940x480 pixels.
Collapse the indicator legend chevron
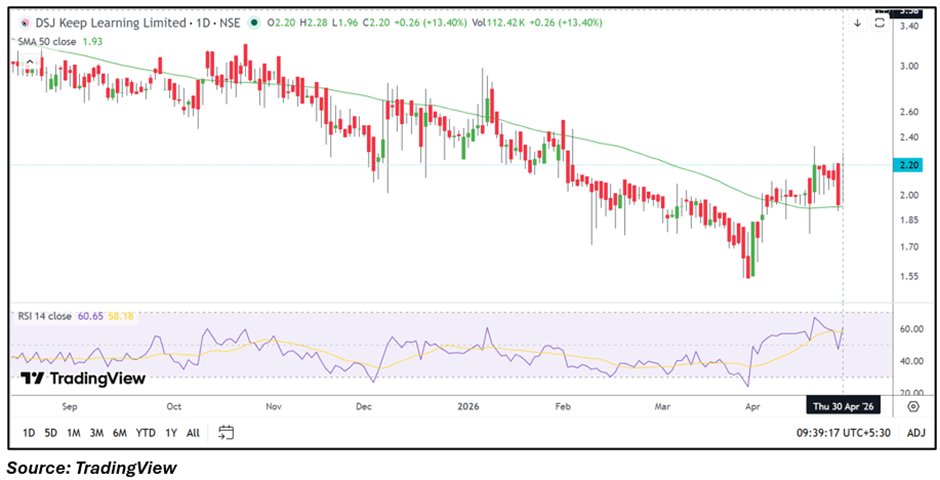(x=30, y=62)
